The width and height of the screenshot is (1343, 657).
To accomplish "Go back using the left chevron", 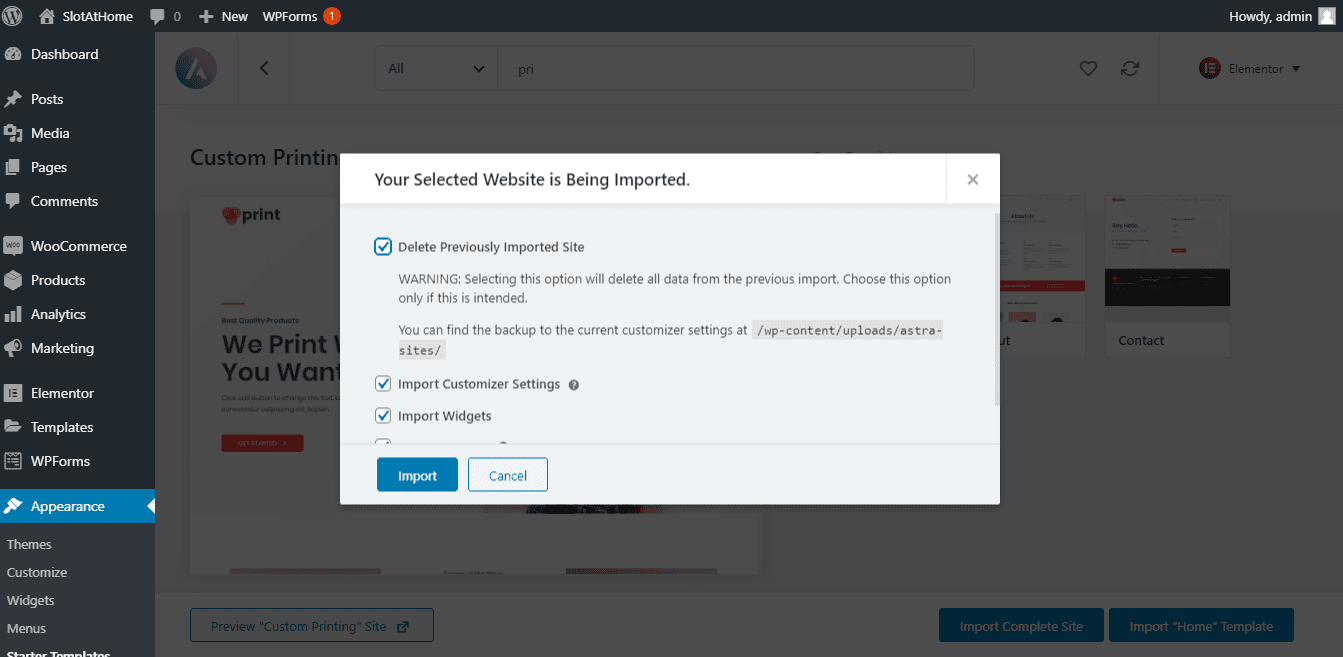I will pyautogui.click(x=264, y=69).
